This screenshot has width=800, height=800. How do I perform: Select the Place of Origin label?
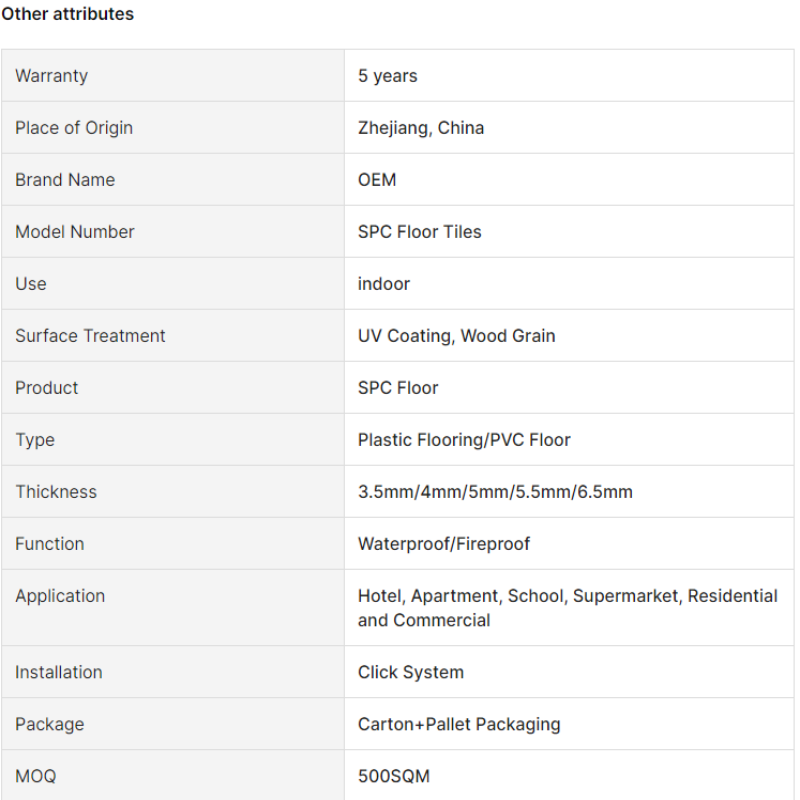[74, 128]
